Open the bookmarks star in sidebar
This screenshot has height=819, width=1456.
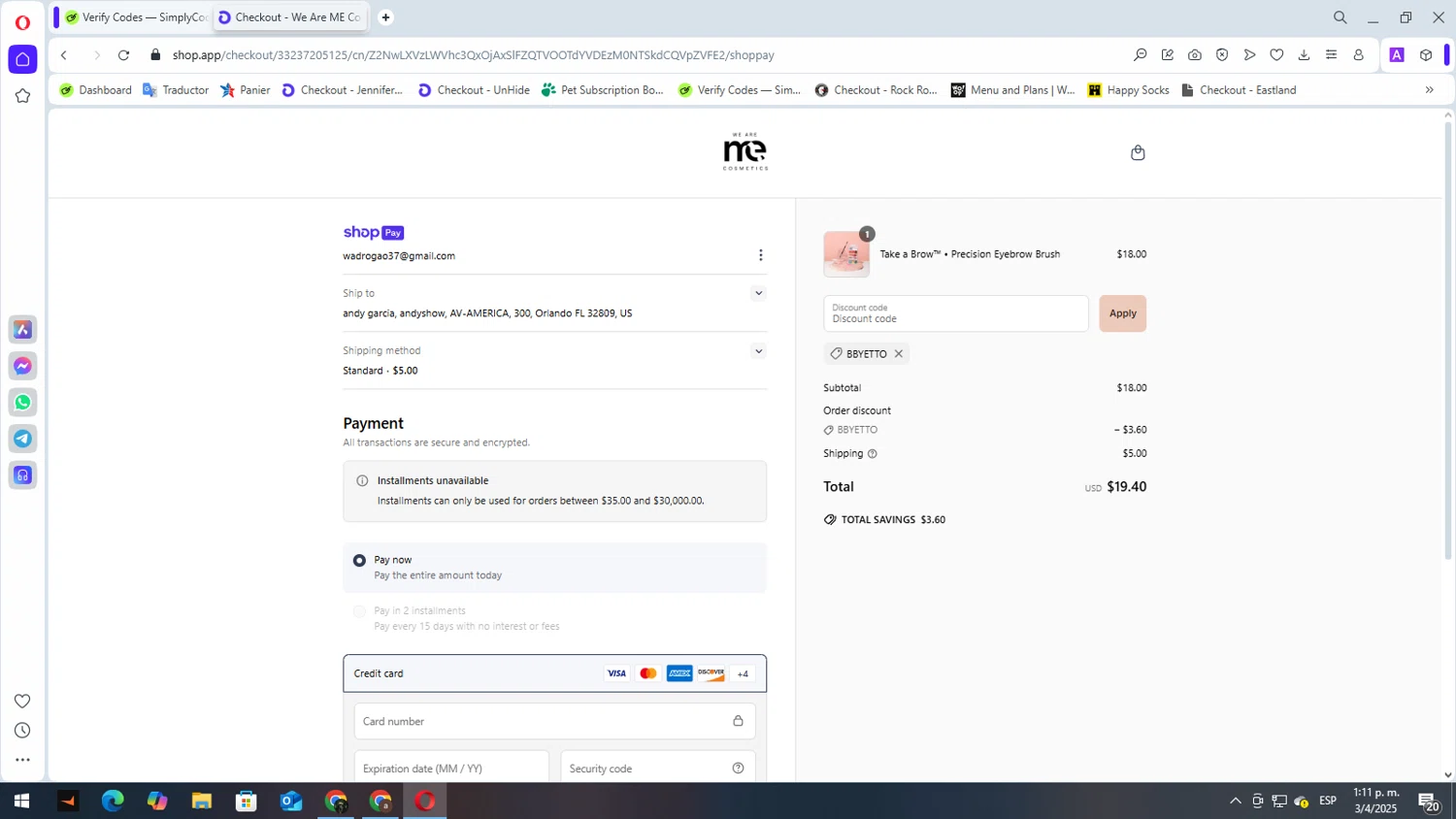click(22, 96)
